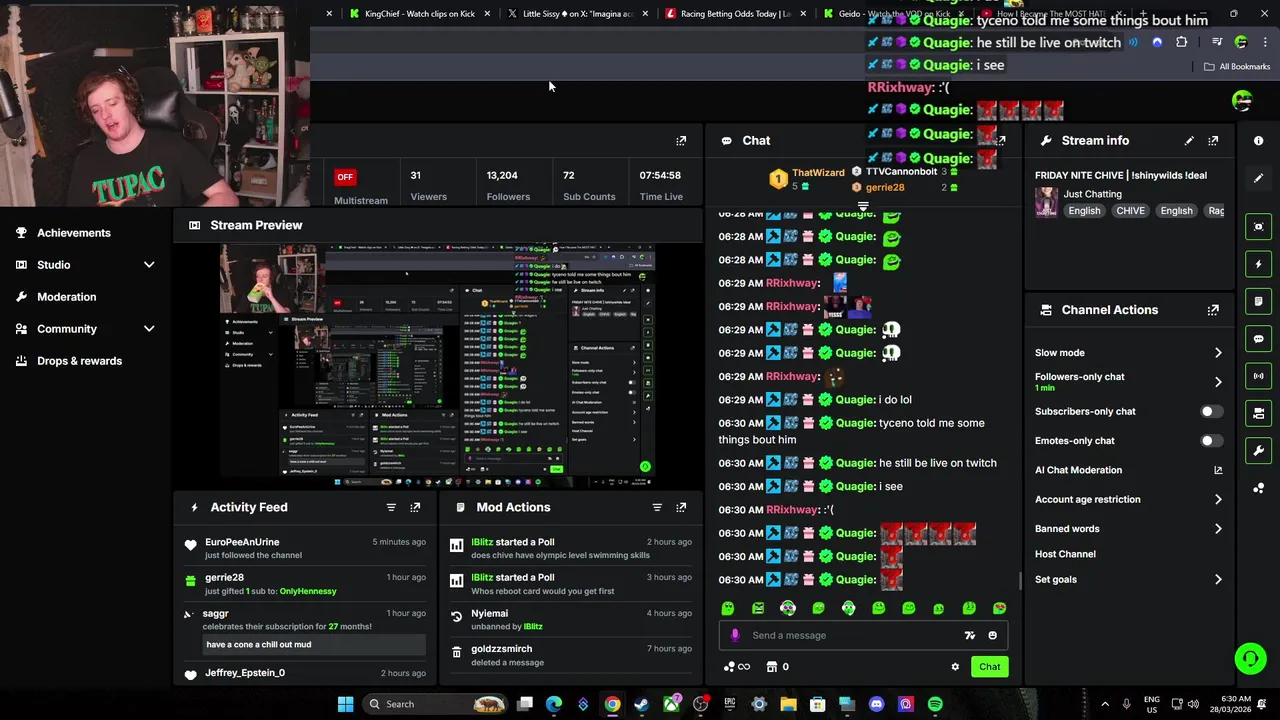
Task: Open chat settings with the gear icon
Action: (955, 667)
